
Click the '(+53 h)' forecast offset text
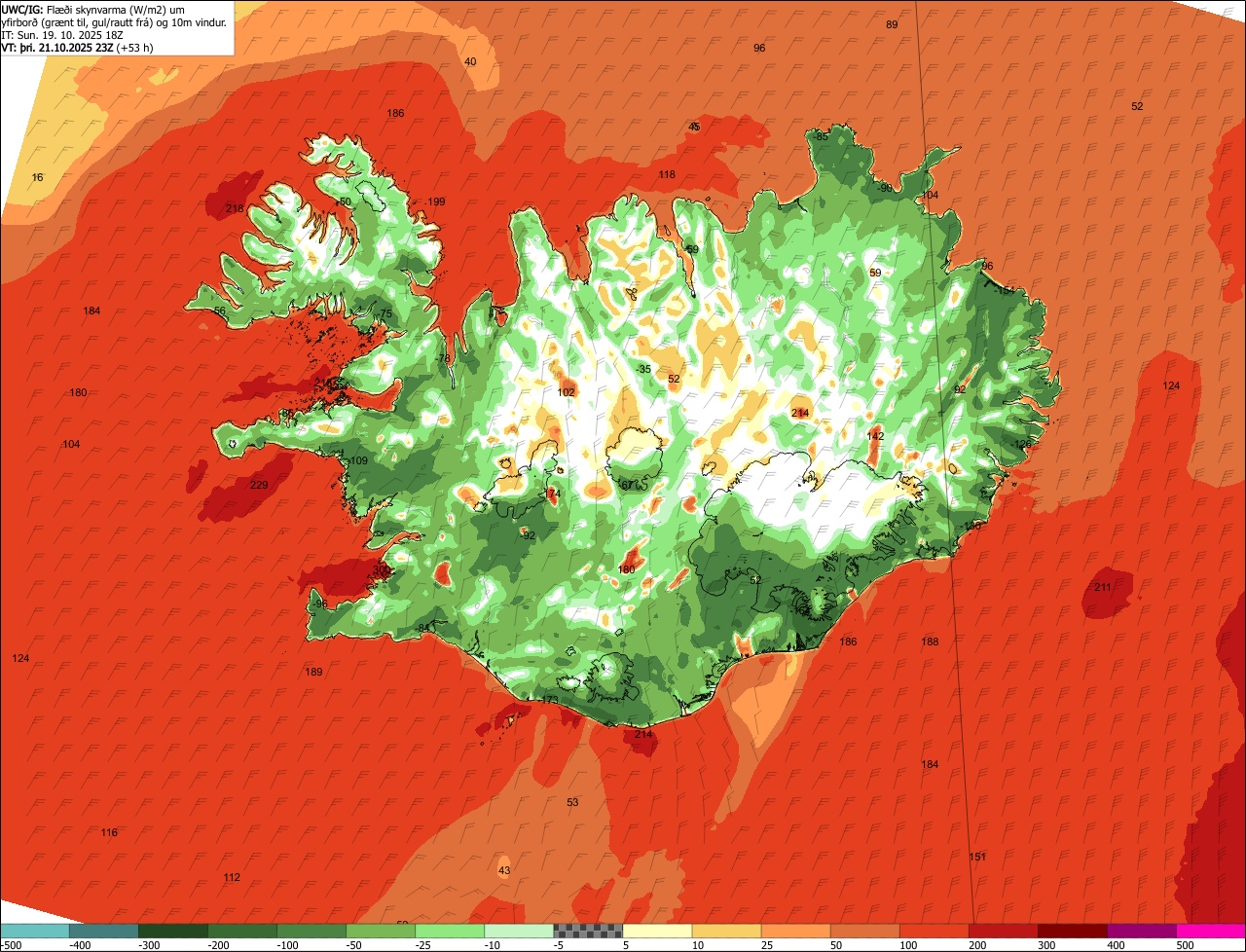pyautogui.click(x=134, y=48)
